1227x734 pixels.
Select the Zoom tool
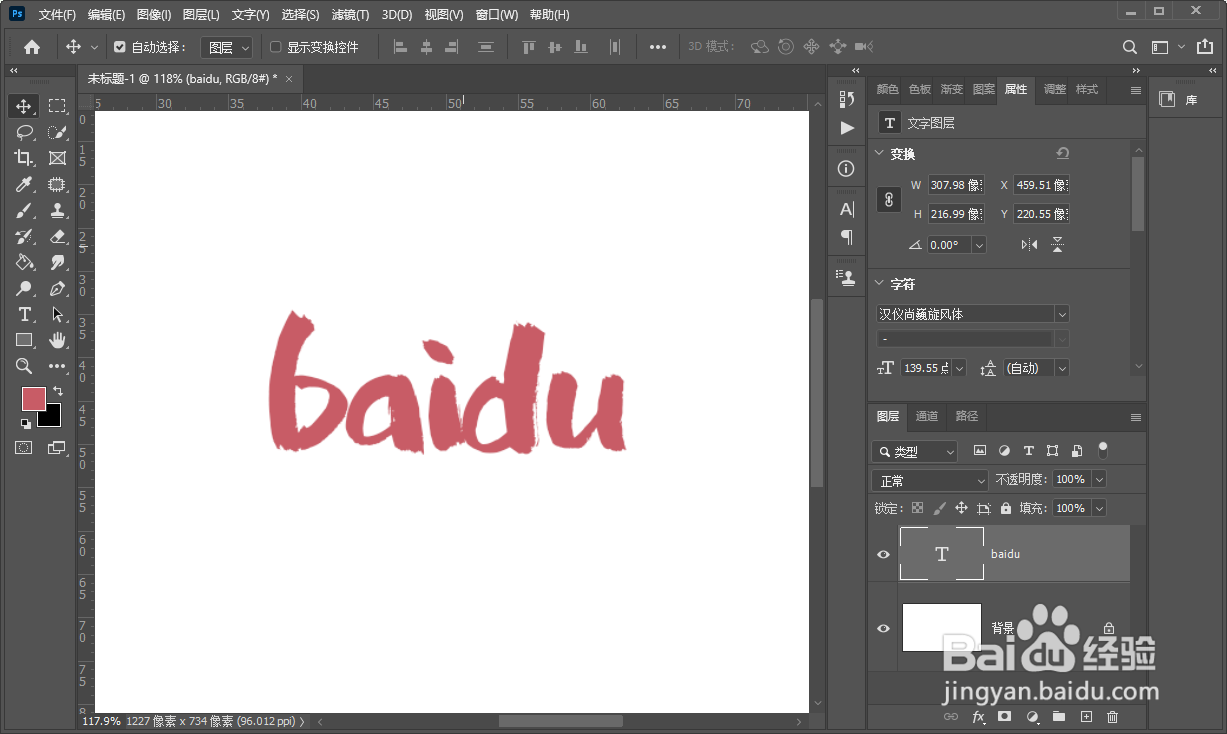coord(24,366)
